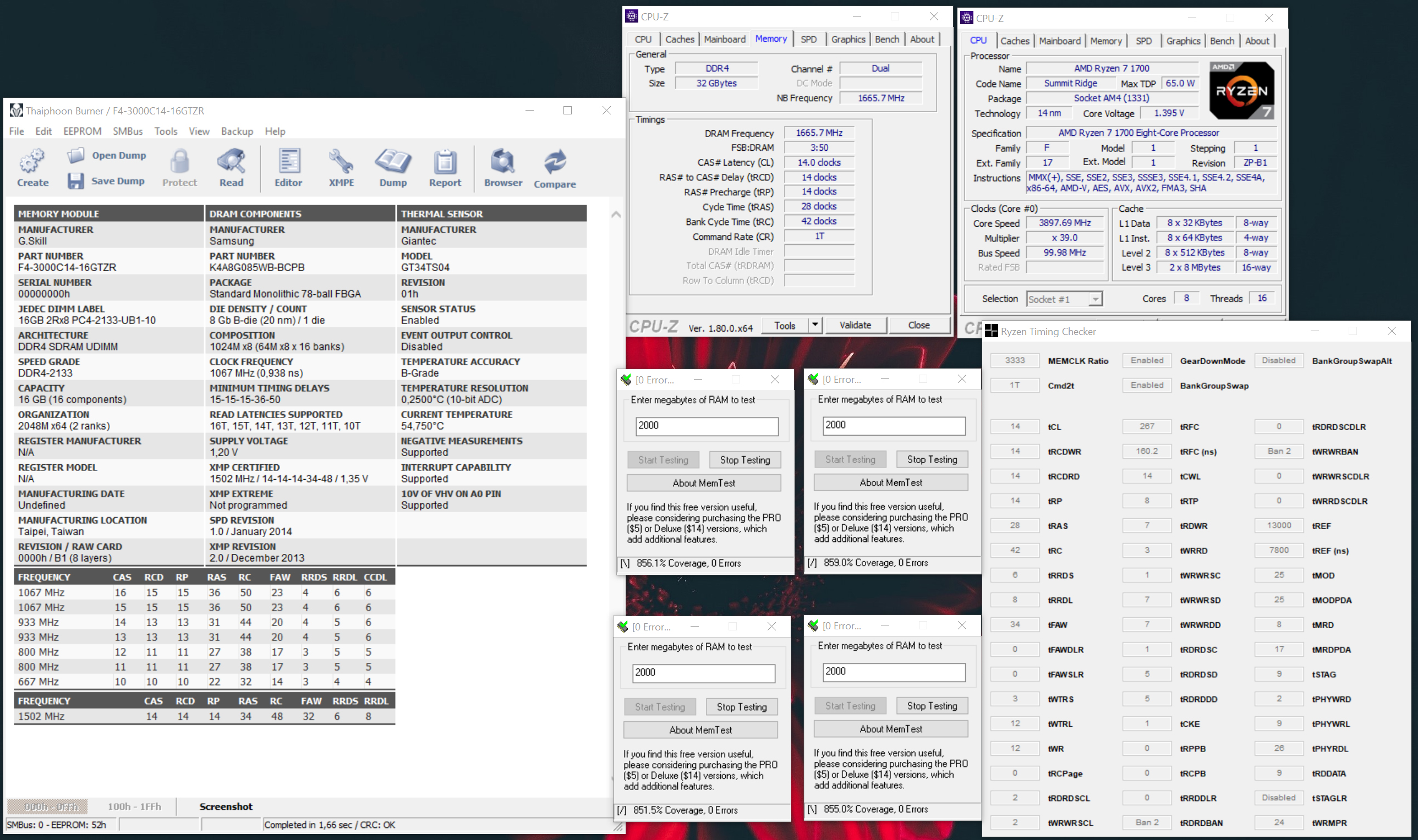Switch to the SPD tab in CPU-Z Memory window

pos(808,39)
